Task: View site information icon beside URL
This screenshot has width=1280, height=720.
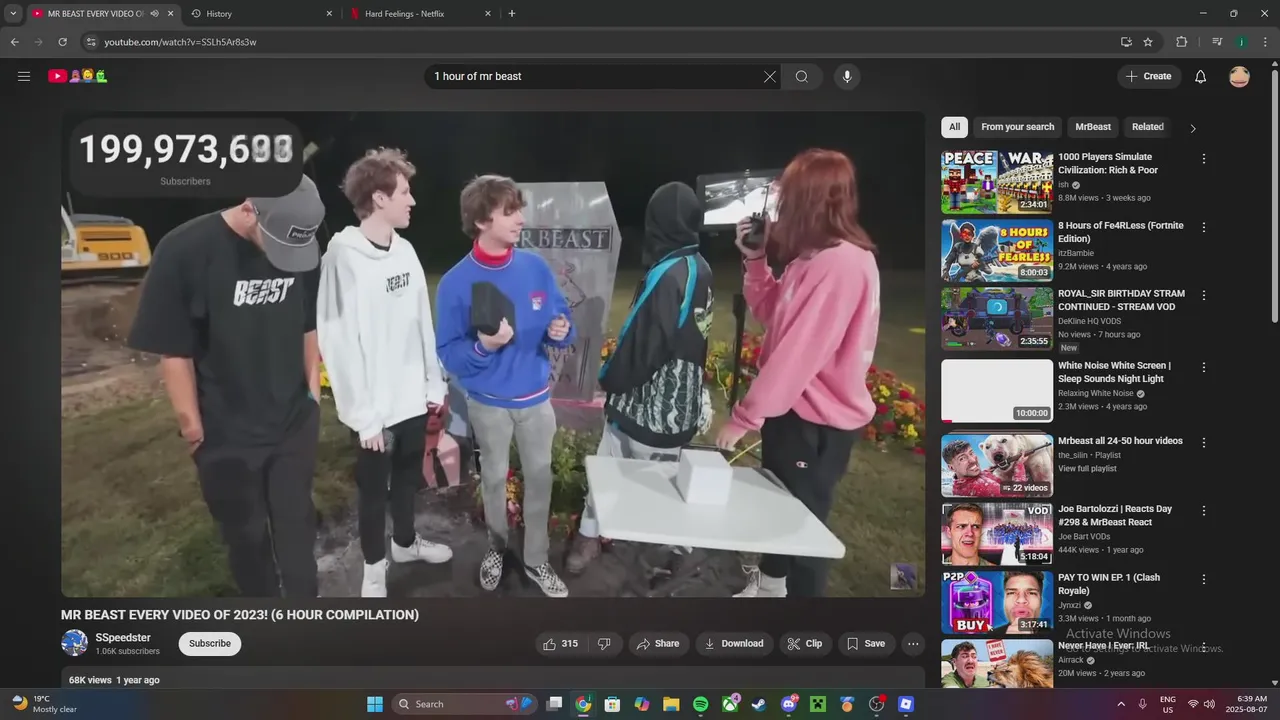Action: tap(91, 42)
